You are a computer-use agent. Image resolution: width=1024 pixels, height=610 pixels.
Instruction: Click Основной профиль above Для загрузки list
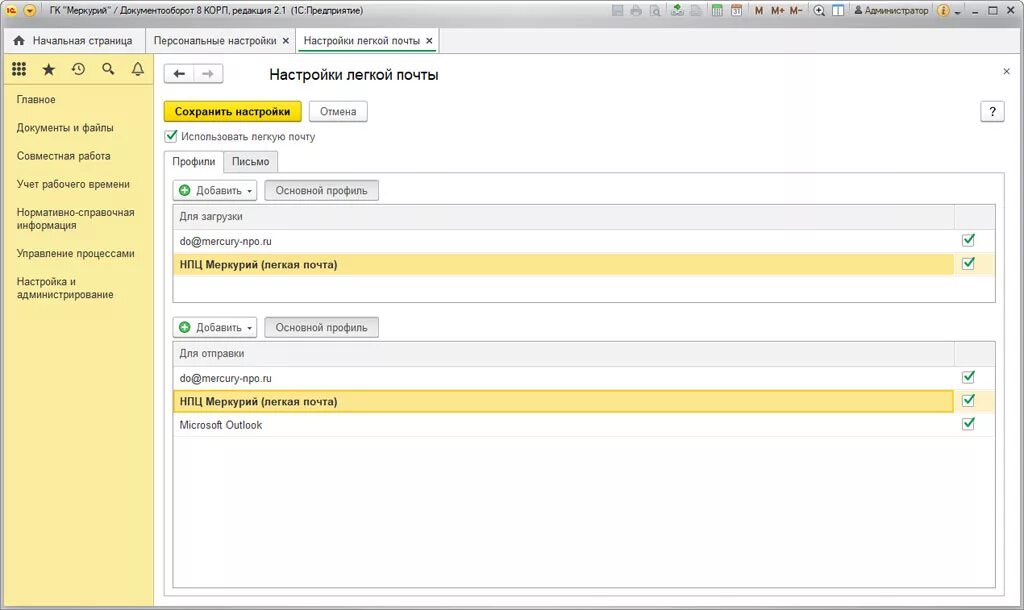coord(321,191)
